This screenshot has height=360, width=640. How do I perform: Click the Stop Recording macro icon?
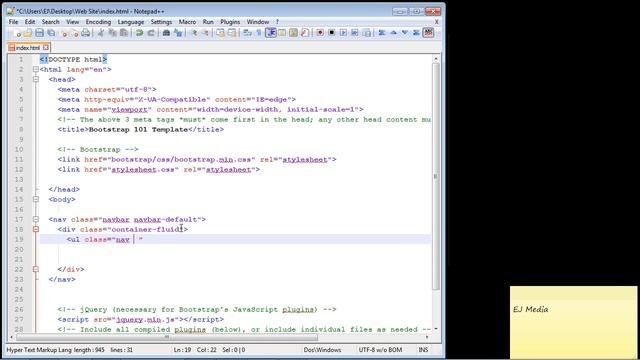pyautogui.click(x=331, y=33)
